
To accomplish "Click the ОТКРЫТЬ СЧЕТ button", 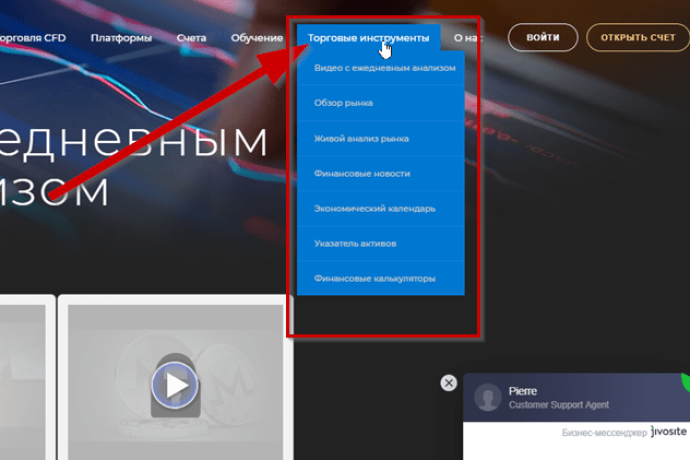I will pyautogui.click(x=638, y=37).
